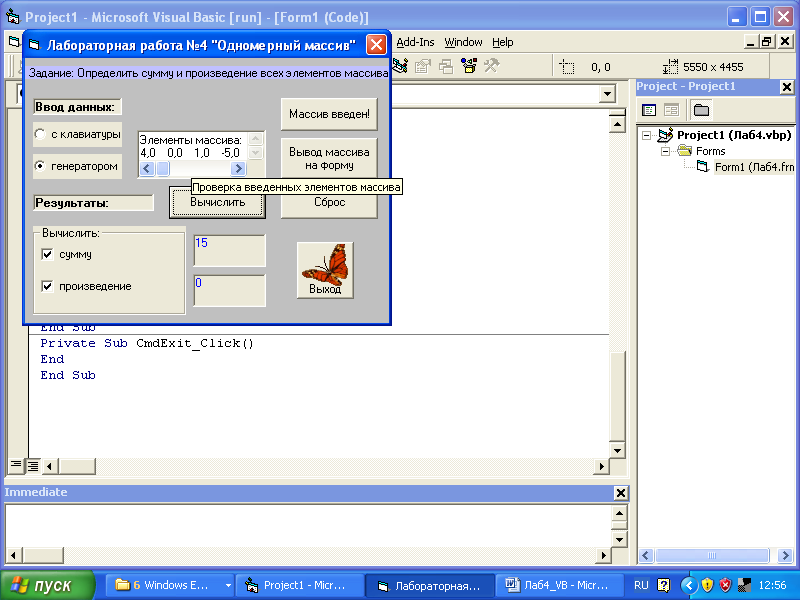
Task: Open the Help menu
Action: (x=503, y=42)
